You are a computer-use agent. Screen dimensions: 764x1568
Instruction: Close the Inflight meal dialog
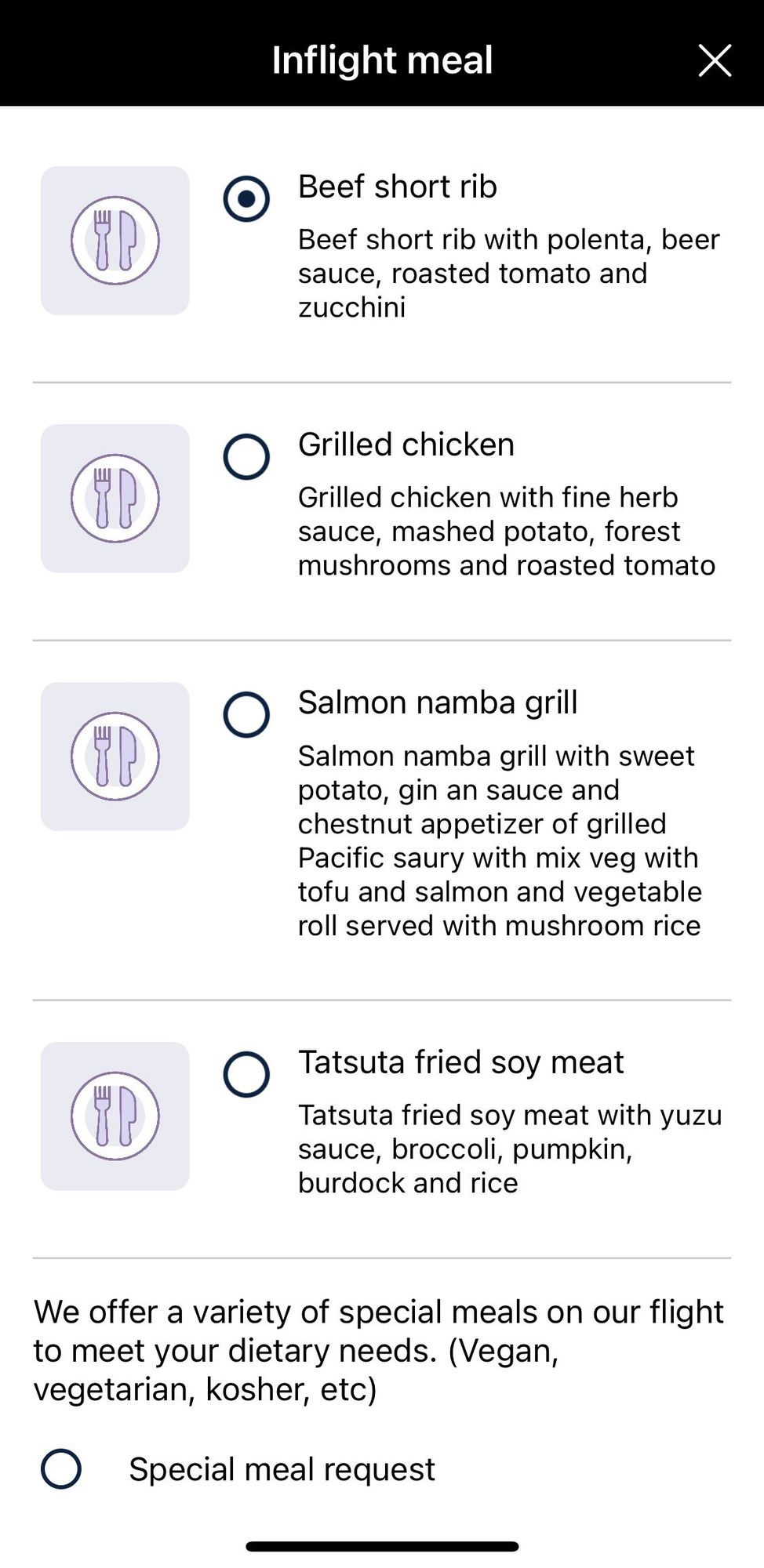click(x=715, y=60)
